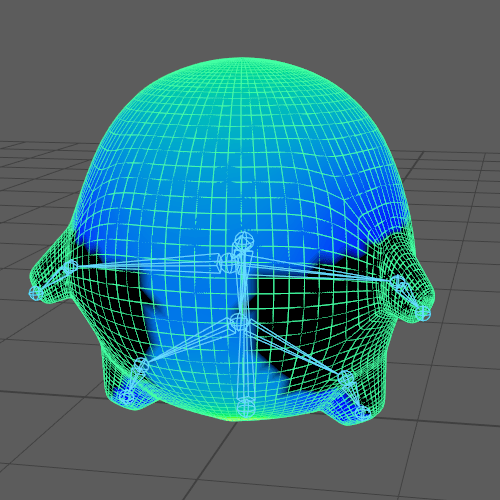Select the front-left leg tip joint
The height and width of the screenshot is (500, 500).
pos(126,397)
